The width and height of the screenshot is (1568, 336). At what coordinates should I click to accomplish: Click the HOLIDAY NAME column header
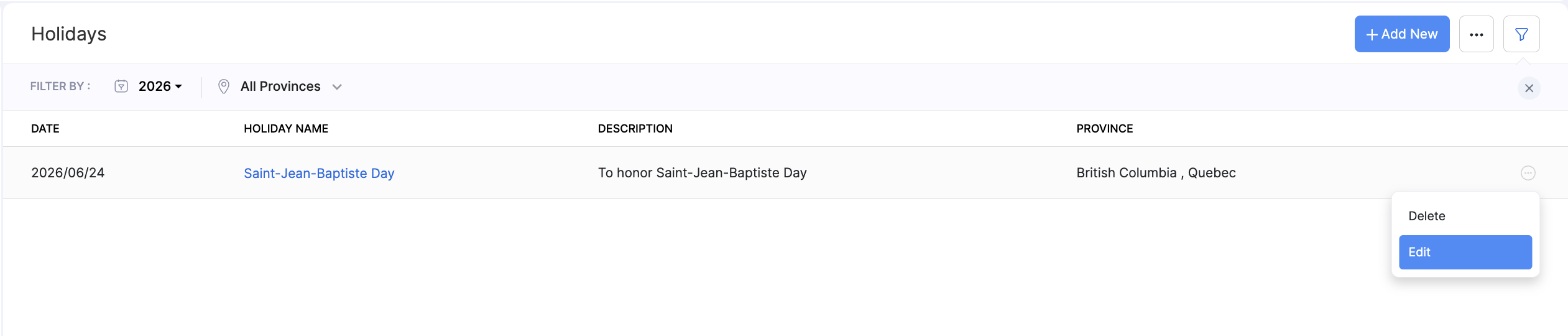coord(286,129)
